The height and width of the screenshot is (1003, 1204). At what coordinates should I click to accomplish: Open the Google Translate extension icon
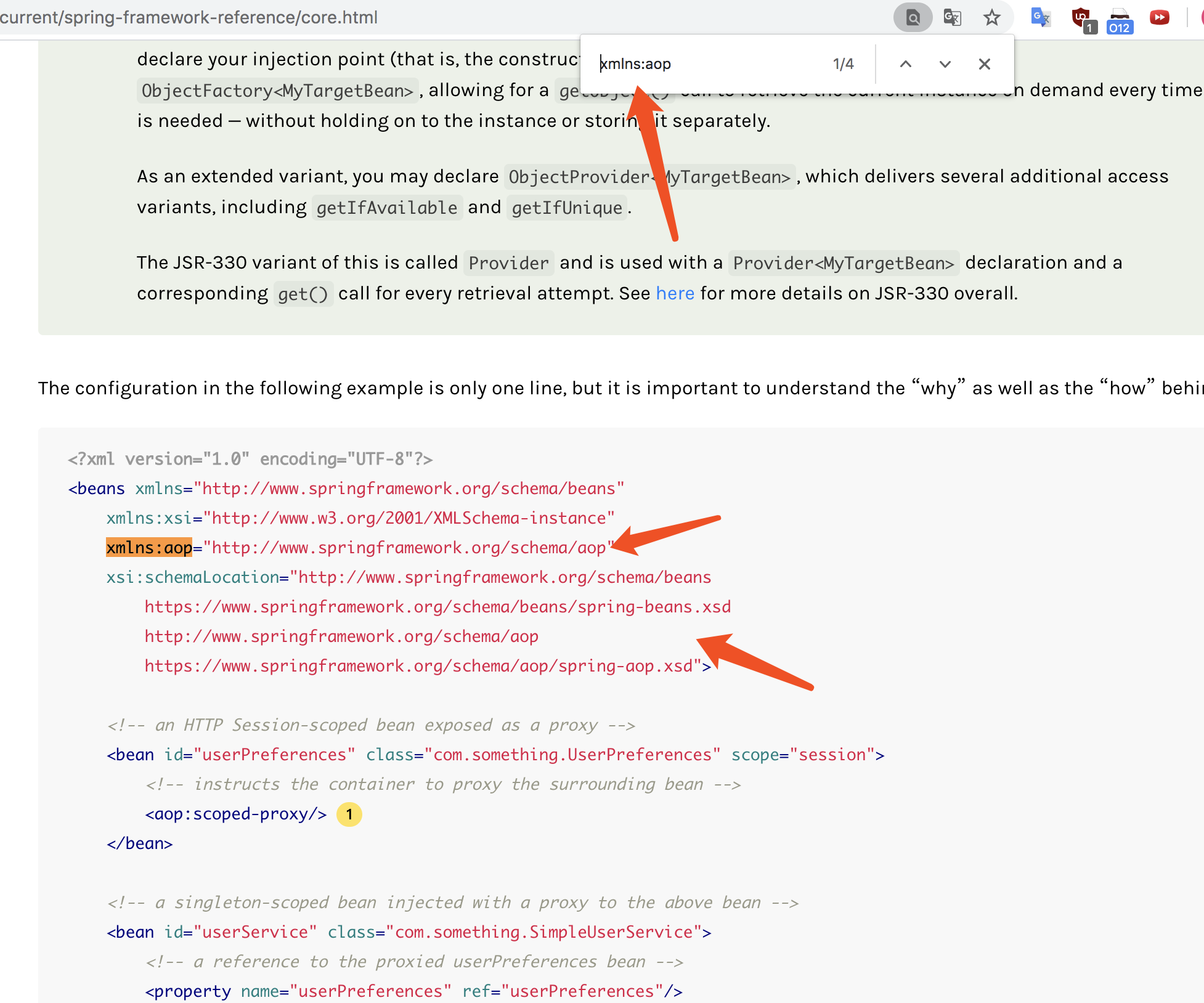click(1041, 17)
